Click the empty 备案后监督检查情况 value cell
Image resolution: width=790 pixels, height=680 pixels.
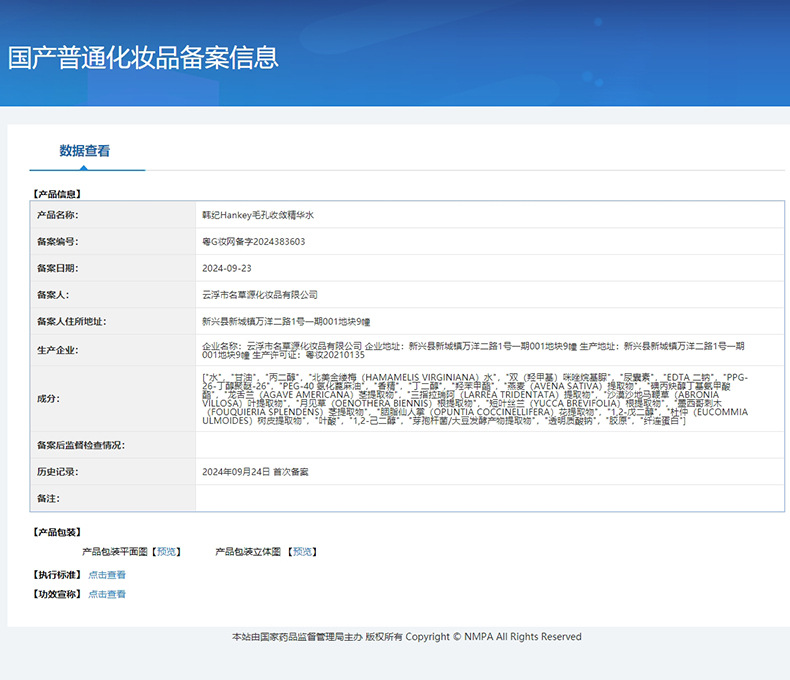489,445
